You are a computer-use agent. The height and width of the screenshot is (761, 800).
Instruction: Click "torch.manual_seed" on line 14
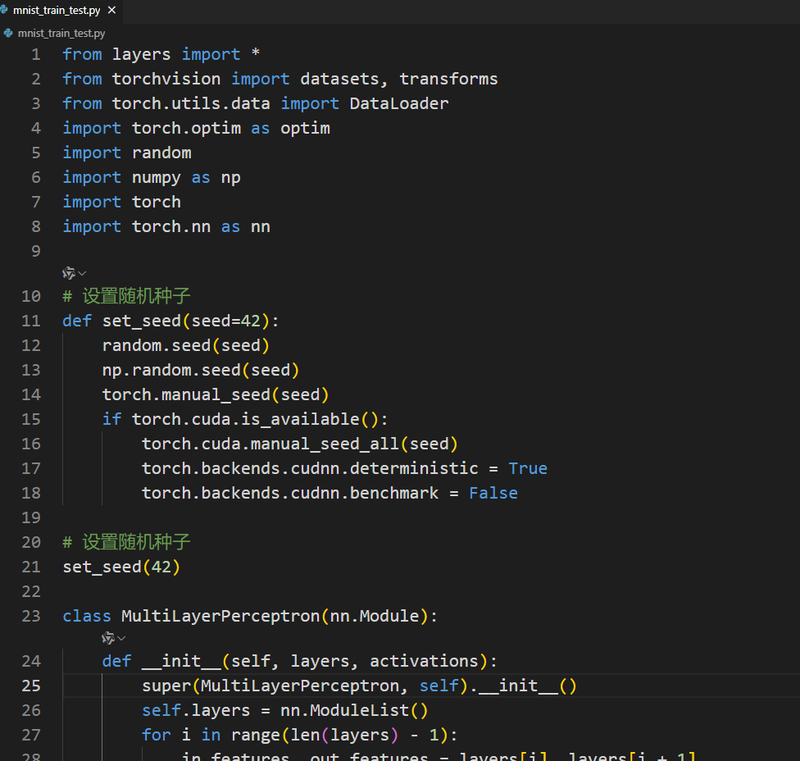(x=186, y=395)
